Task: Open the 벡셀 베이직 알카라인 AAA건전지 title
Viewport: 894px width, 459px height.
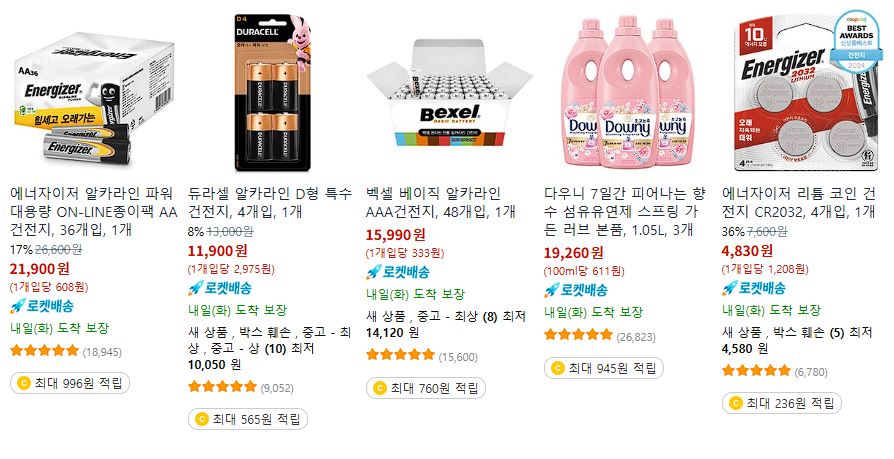Action: coord(441,202)
